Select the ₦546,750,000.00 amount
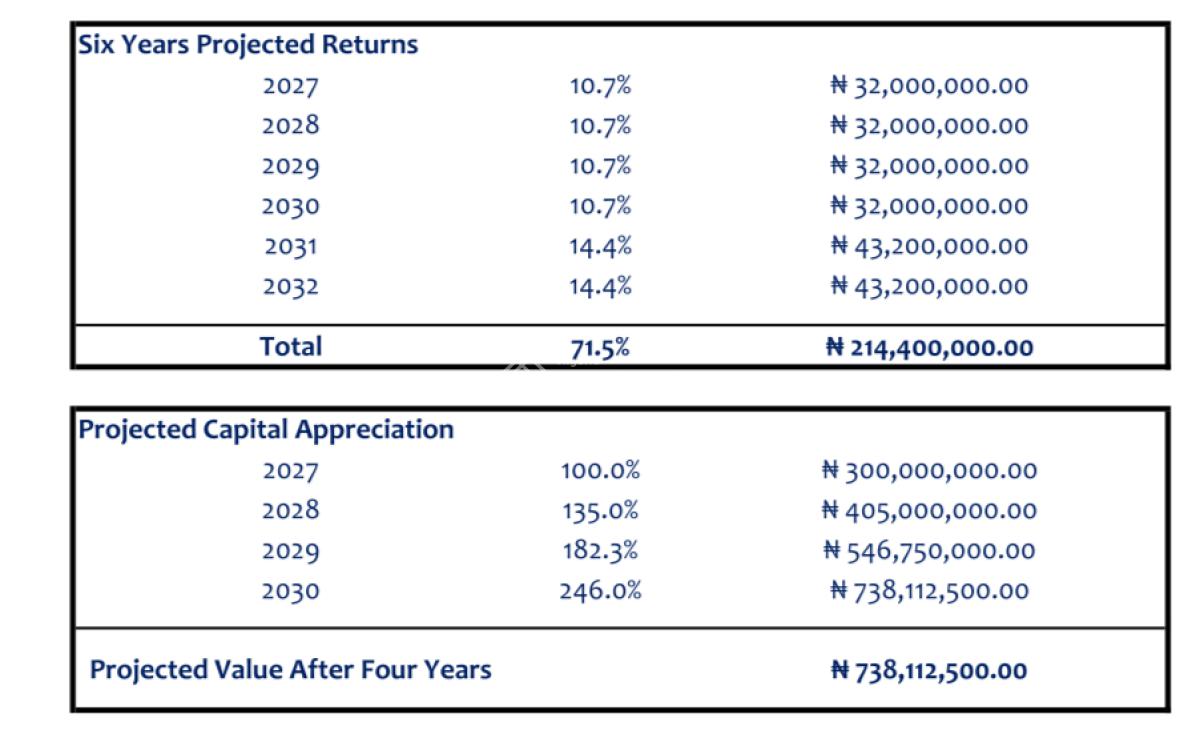This screenshot has width=1200, height=742. pyautogui.click(x=930, y=551)
